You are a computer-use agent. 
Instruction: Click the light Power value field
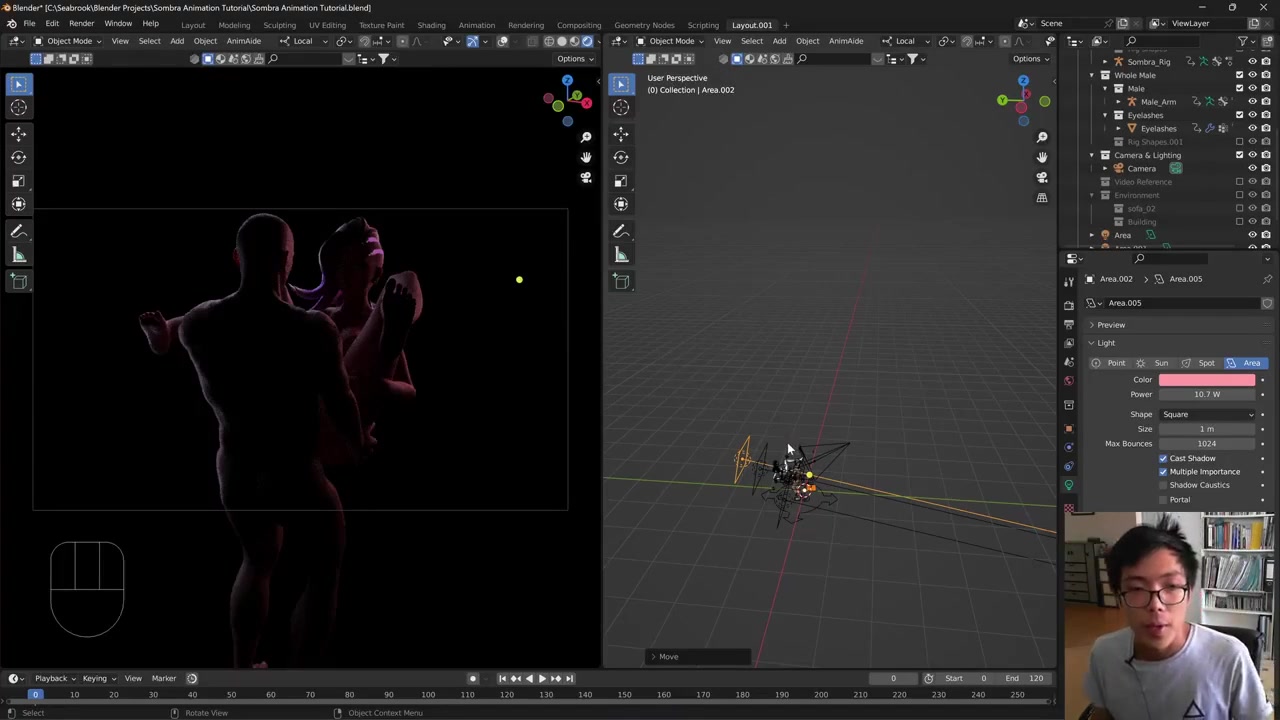point(1206,394)
